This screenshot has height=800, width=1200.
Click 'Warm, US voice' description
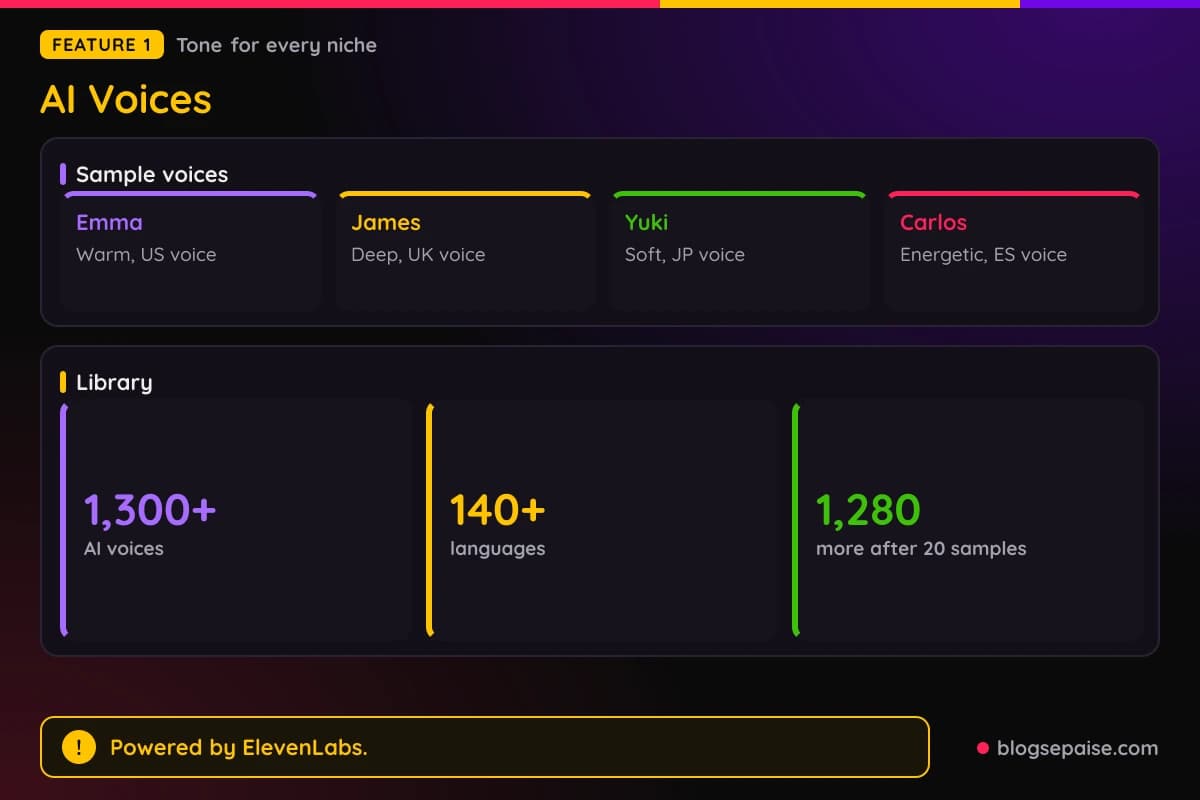tap(146, 255)
